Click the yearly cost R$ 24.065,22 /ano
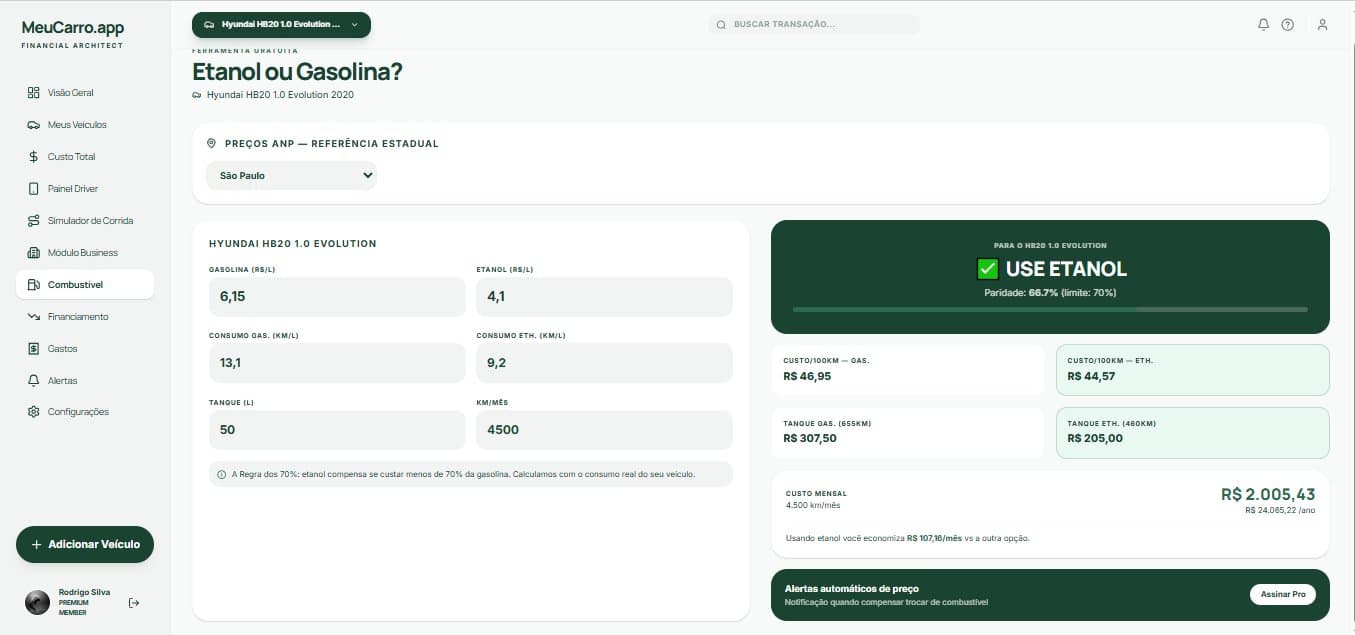 pyautogui.click(x=1280, y=510)
